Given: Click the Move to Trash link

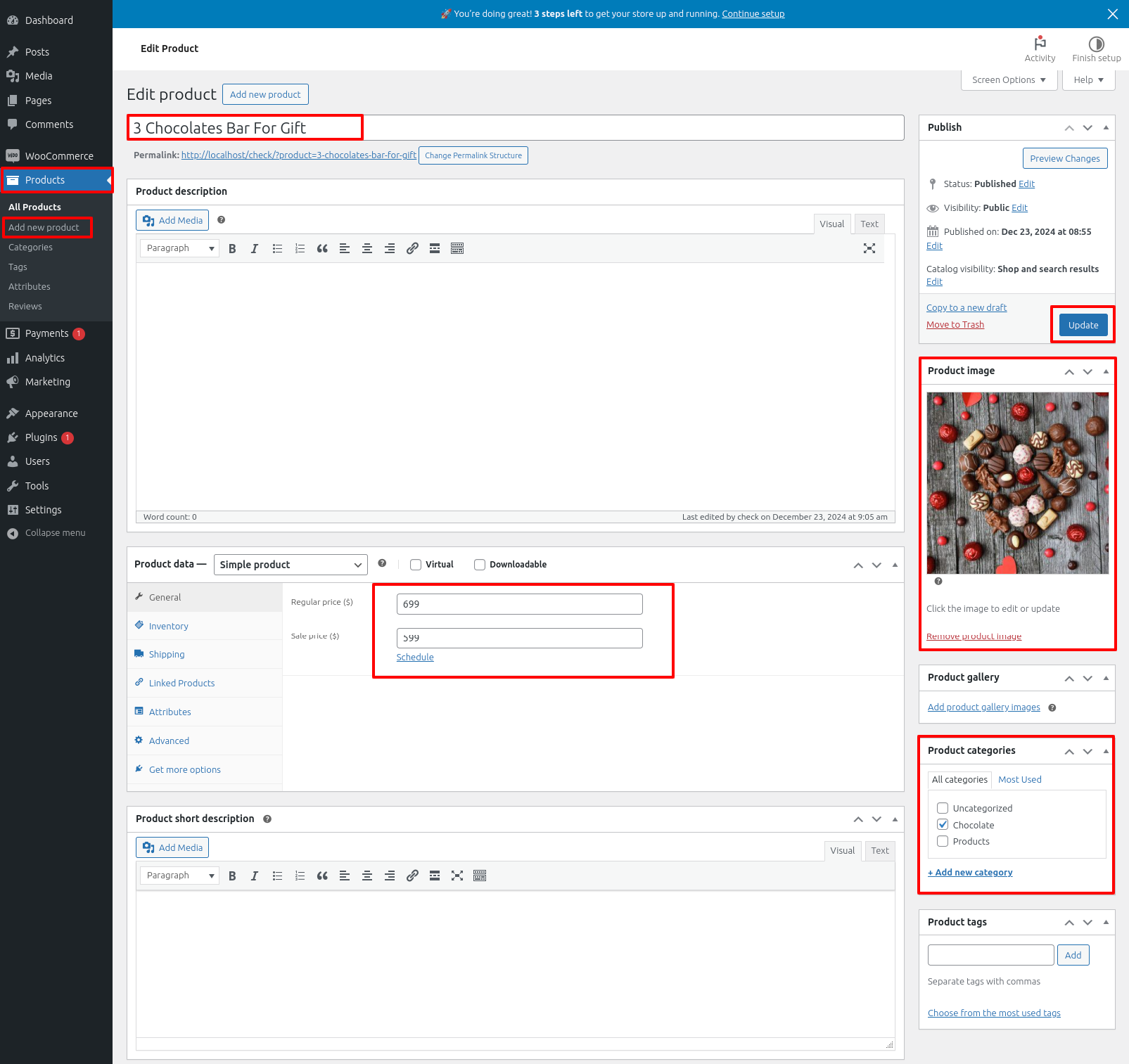Looking at the screenshot, I should (x=955, y=324).
